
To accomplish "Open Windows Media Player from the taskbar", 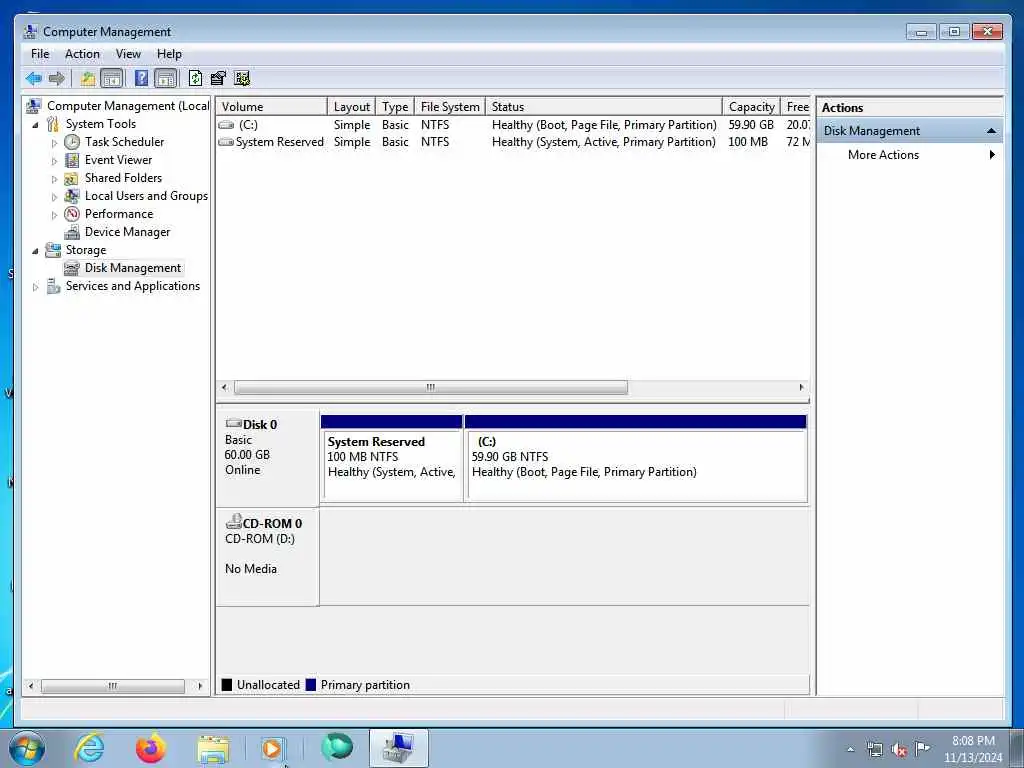I will click(273, 748).
